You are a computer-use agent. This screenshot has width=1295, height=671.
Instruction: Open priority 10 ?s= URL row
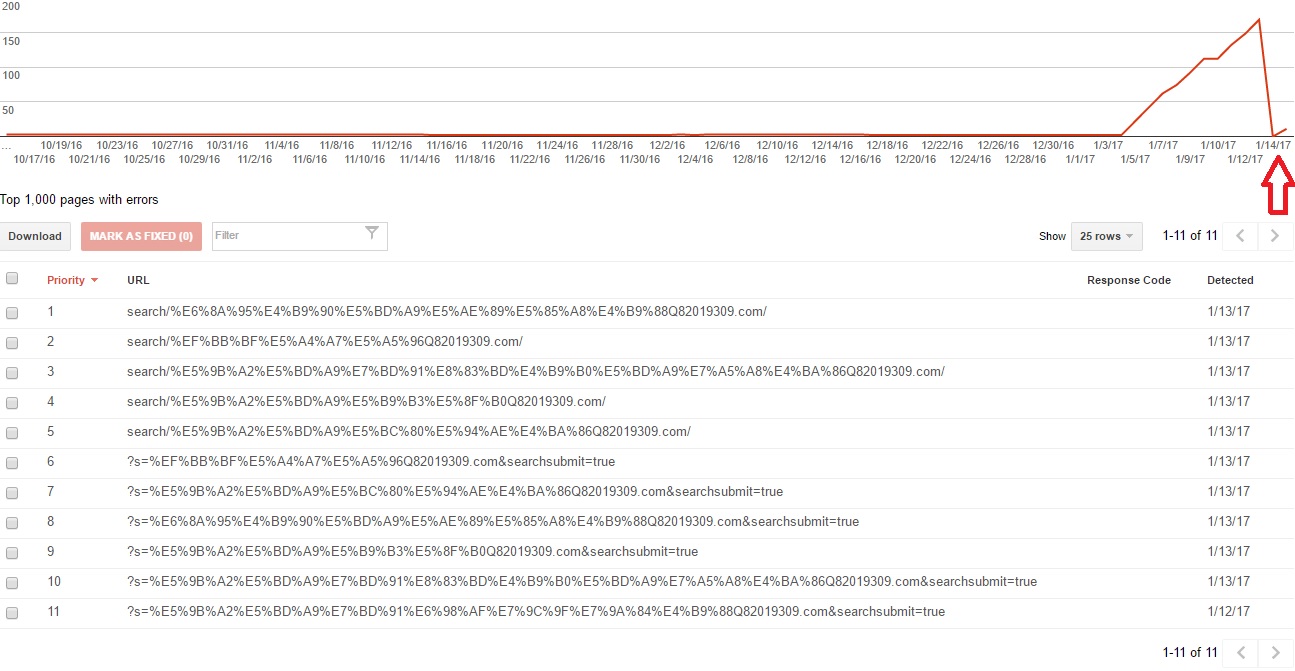[582, 582]
